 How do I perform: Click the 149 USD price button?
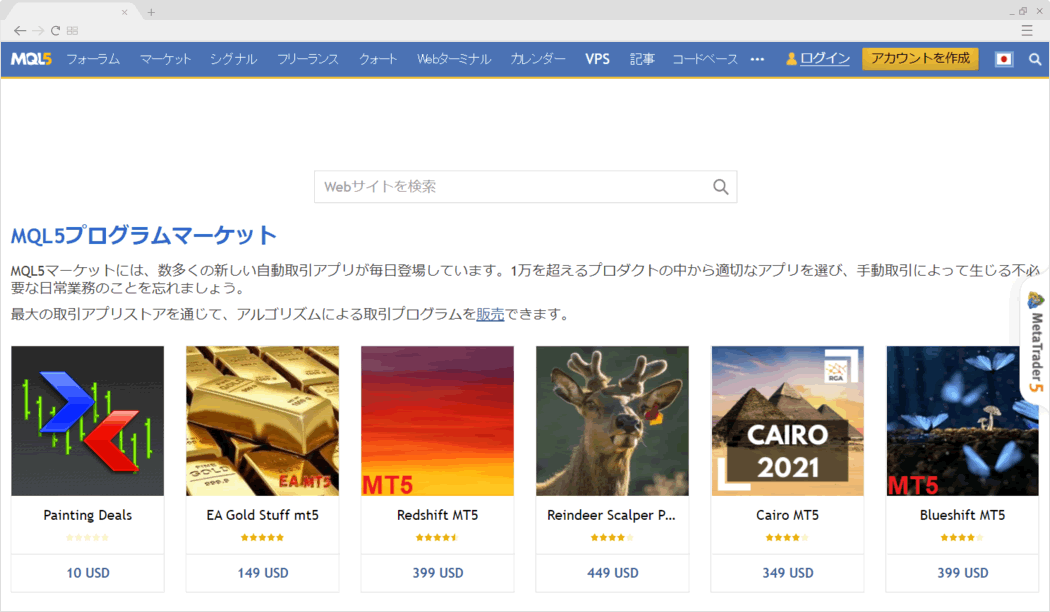pyautogui.click(x=262, y=573)
